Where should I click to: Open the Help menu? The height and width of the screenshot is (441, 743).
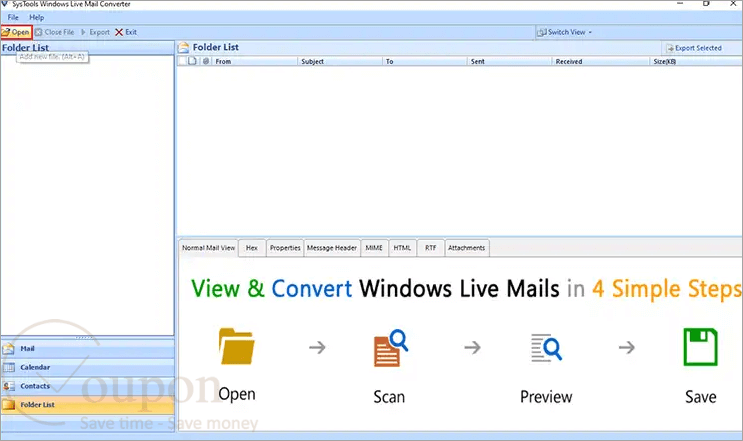click(36, 18)
